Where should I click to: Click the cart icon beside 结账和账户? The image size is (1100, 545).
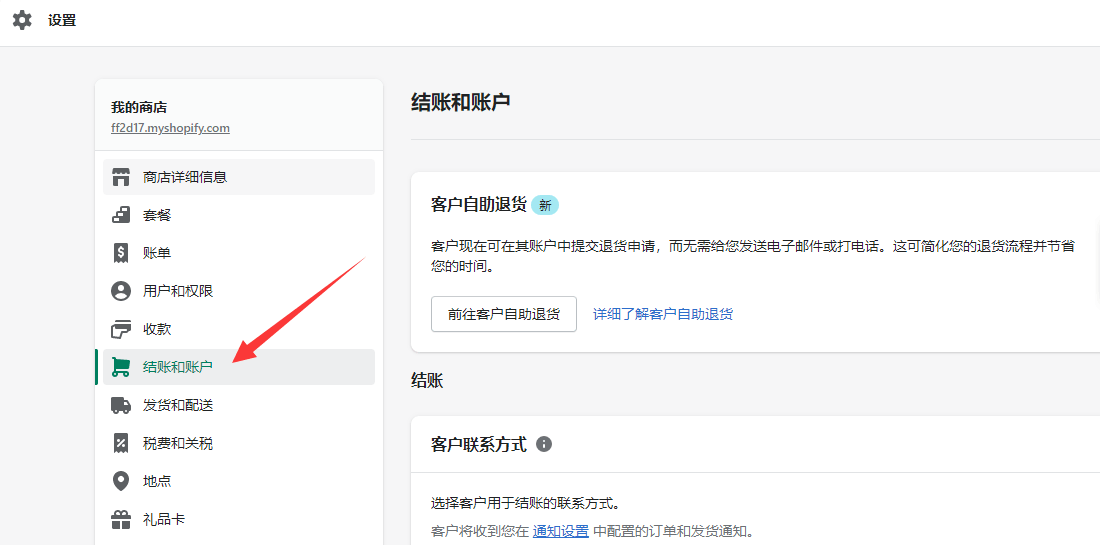[121, 367]
